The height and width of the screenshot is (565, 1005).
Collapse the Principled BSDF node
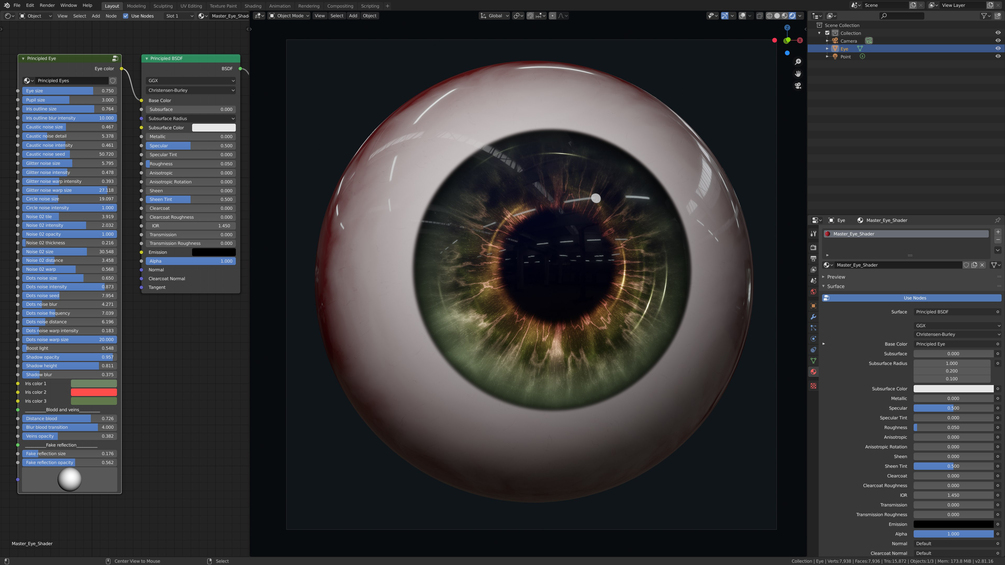pyautogui.click(x=146, y=58)
